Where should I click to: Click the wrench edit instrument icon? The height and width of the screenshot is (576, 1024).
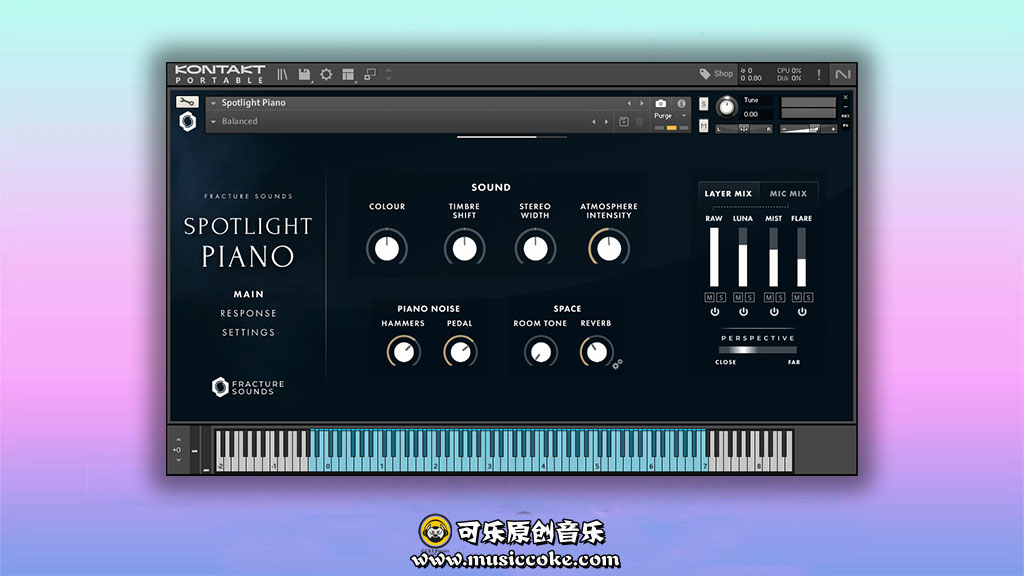pos(187,102)
